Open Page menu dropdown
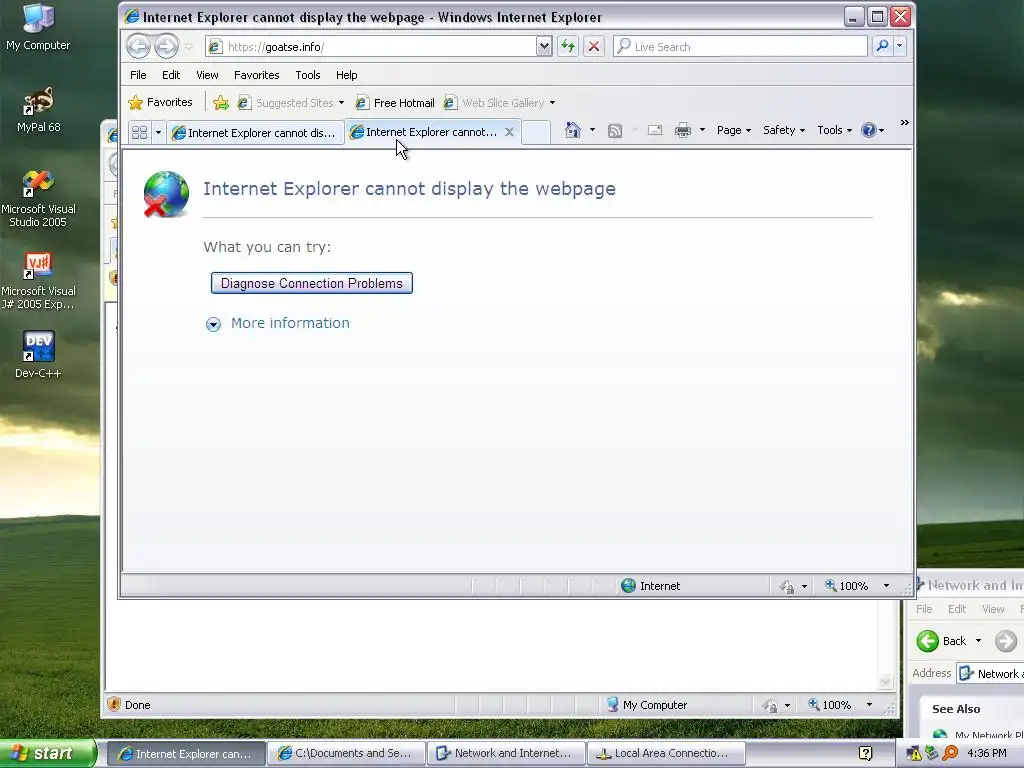The image size is (1024, 768). click(733, 130)
